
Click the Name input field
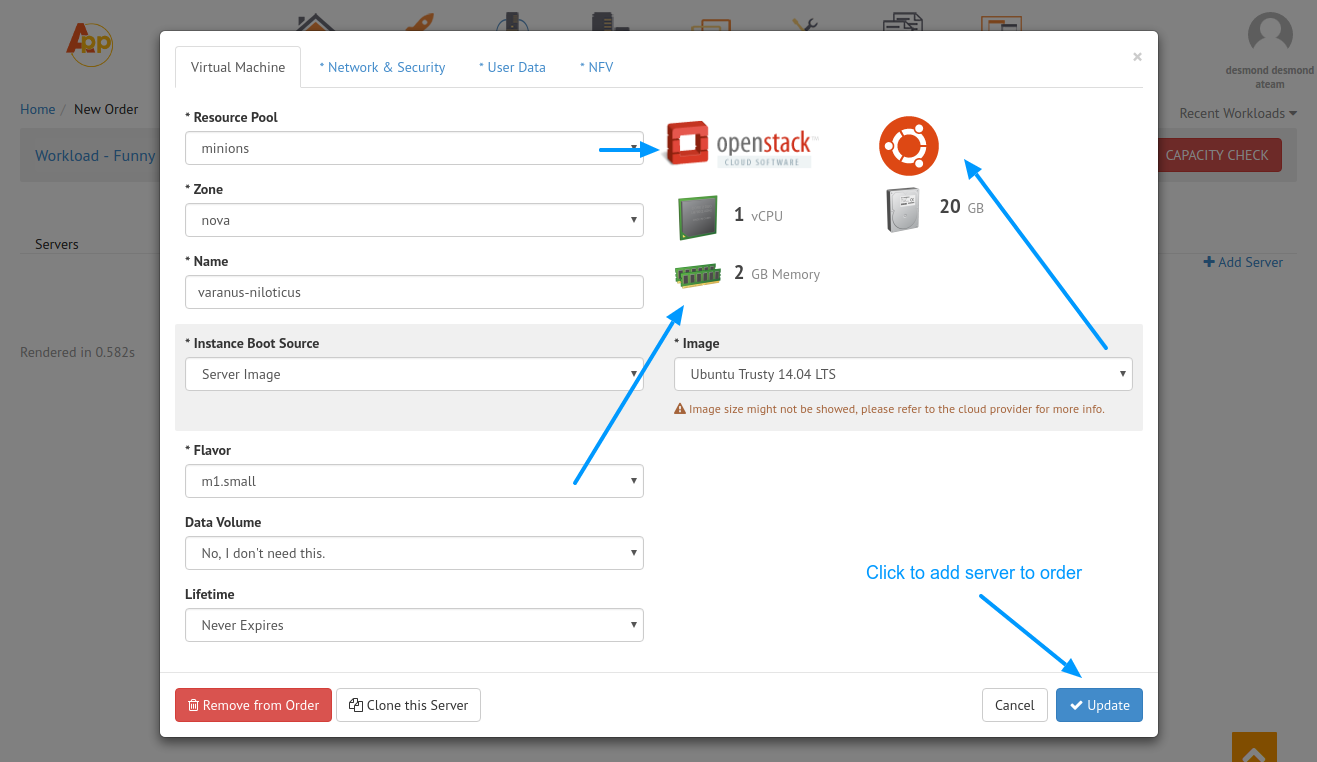point(414,292)
